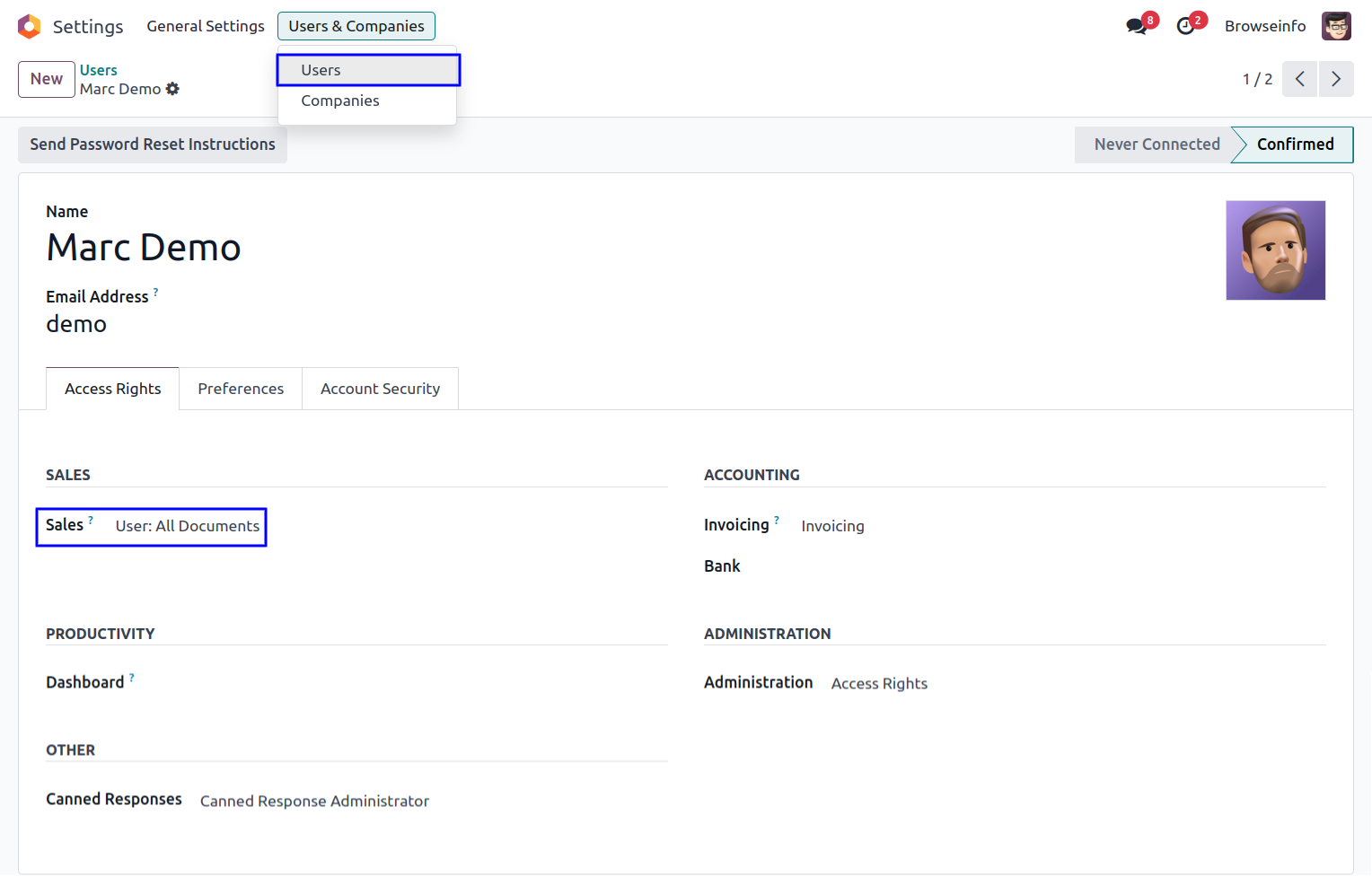Image resolution: width=1372 pixels, height=876 pixels.
Task: Go to the previous user record
Action: pyautogui.click(x=1299, y=79)
